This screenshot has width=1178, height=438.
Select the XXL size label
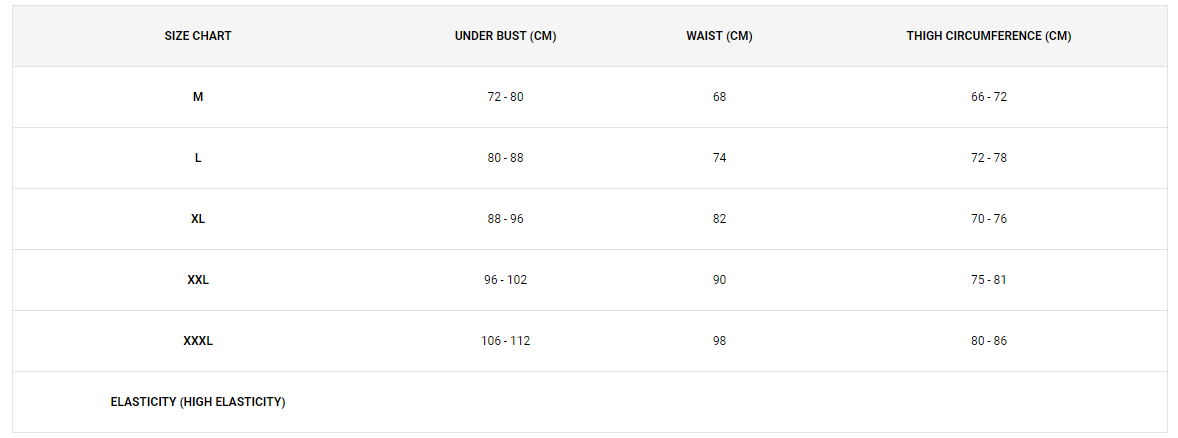click(x=198, y=279)
